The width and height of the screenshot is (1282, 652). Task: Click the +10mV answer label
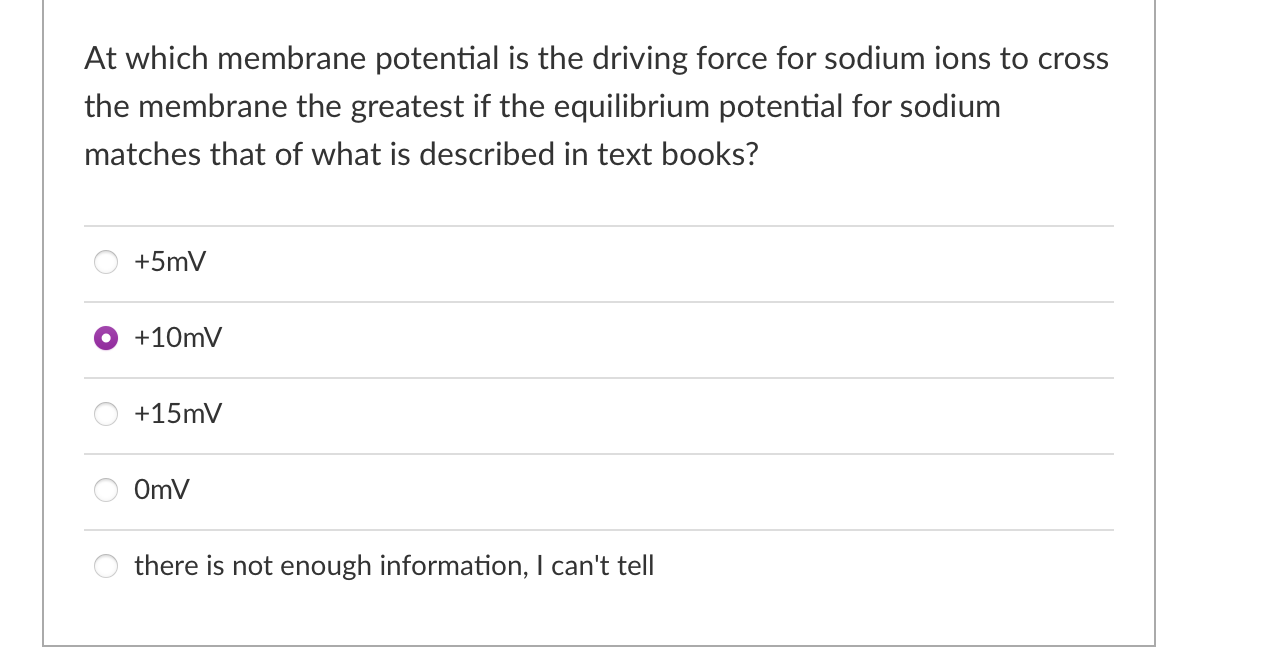[176, 338]
